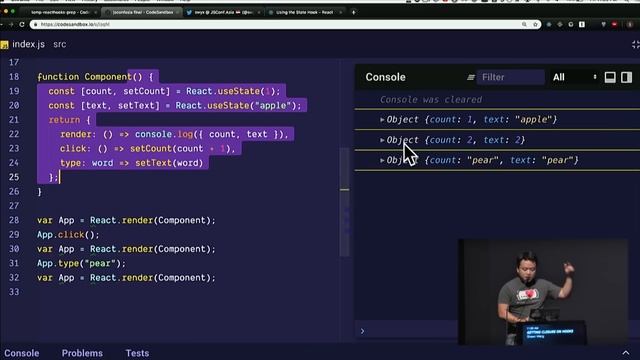Click the speaker video thumbnail
This screenshot has height=360, width=640.
(543, 292)
